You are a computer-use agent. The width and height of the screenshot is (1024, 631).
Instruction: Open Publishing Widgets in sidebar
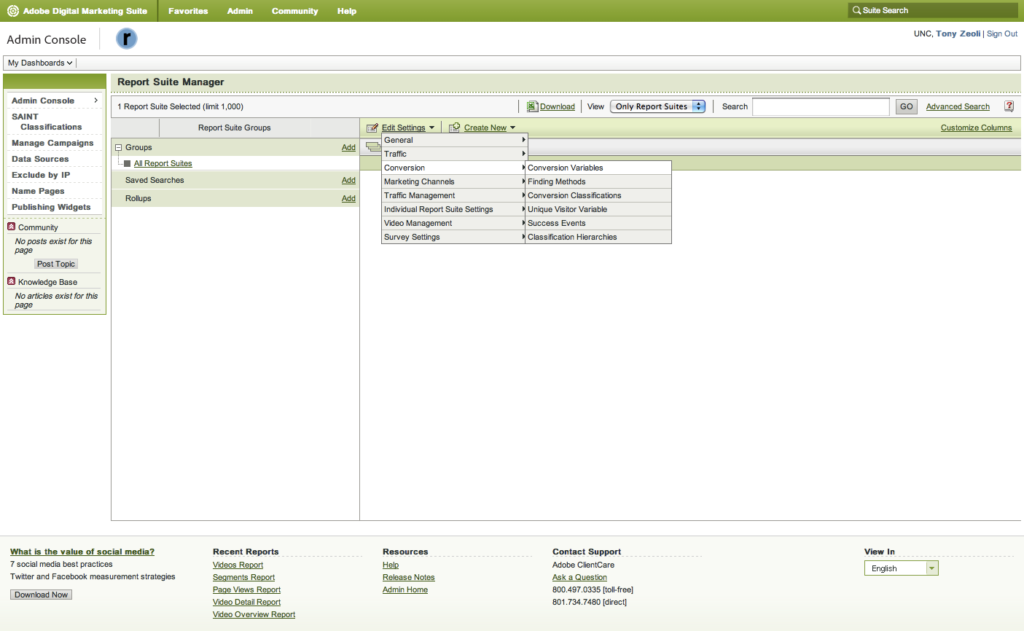pos(51,207)
